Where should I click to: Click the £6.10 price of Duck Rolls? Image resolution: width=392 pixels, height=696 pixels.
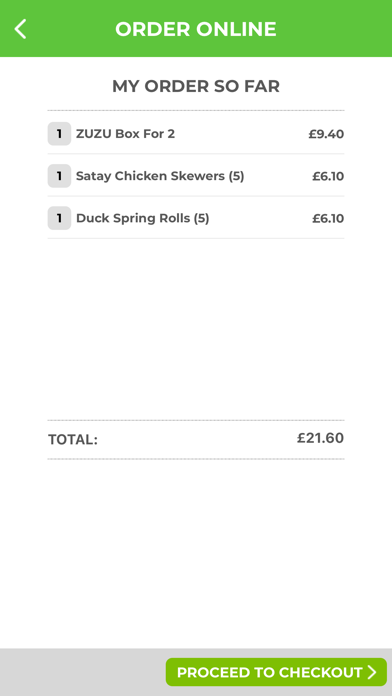click(328, 218)
